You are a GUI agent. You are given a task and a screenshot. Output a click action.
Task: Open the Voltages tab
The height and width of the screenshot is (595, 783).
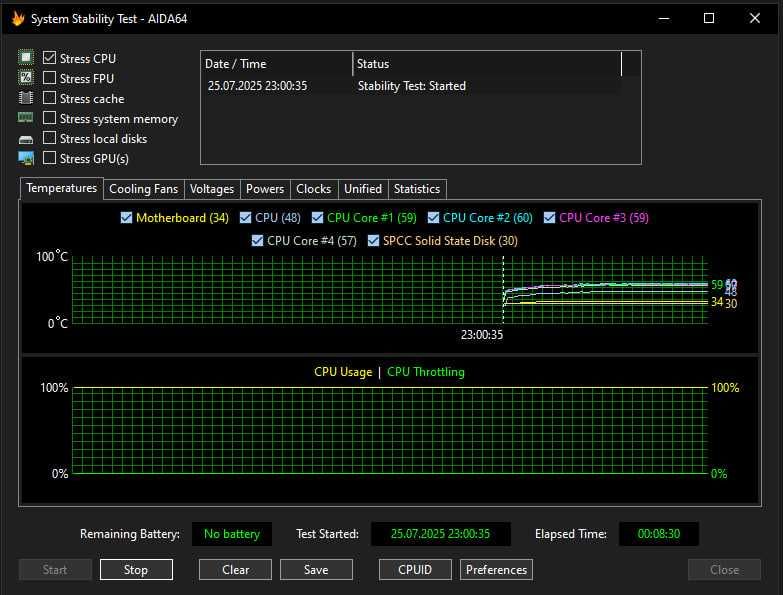click(212, 189)
